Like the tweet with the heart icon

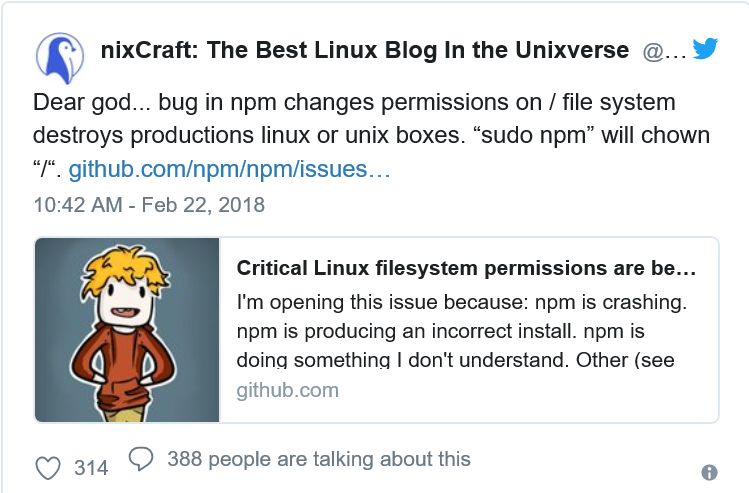click(48, 467)
